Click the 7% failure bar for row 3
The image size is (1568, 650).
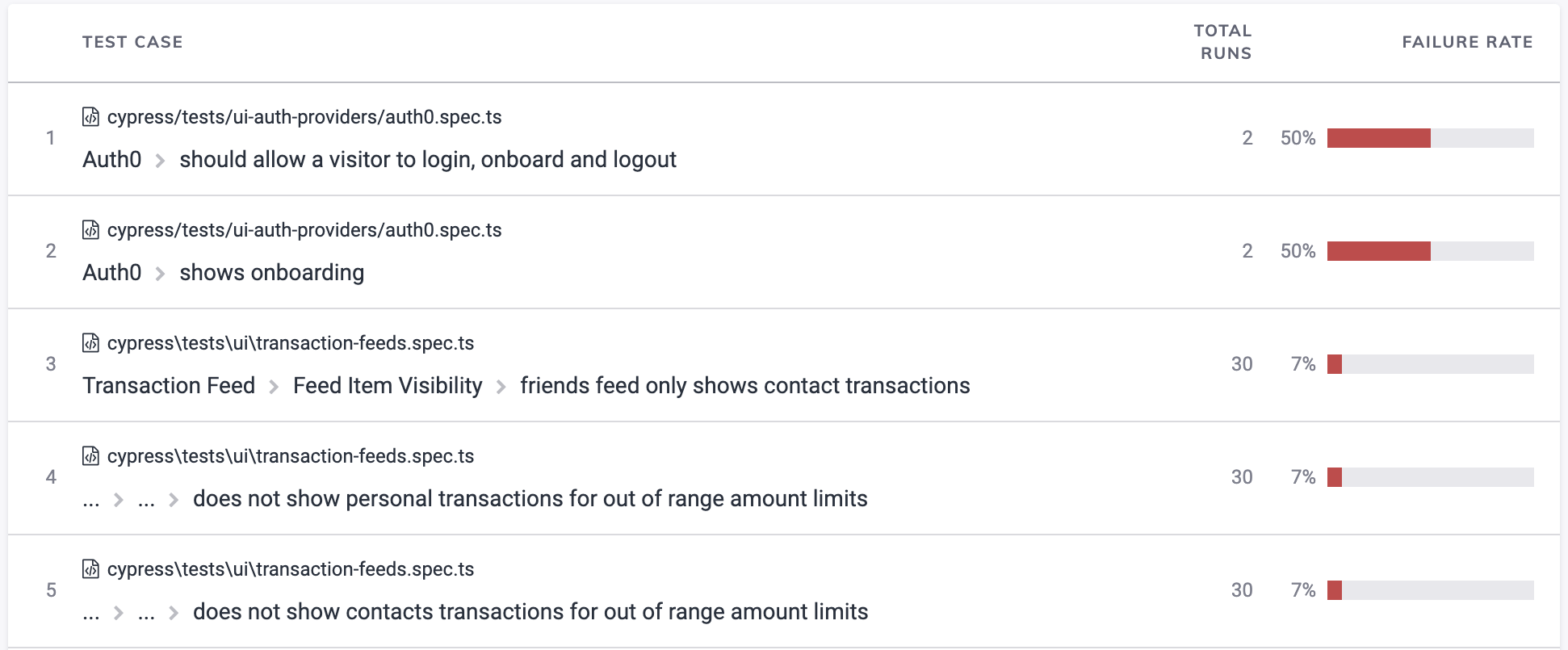point(1336,364)
